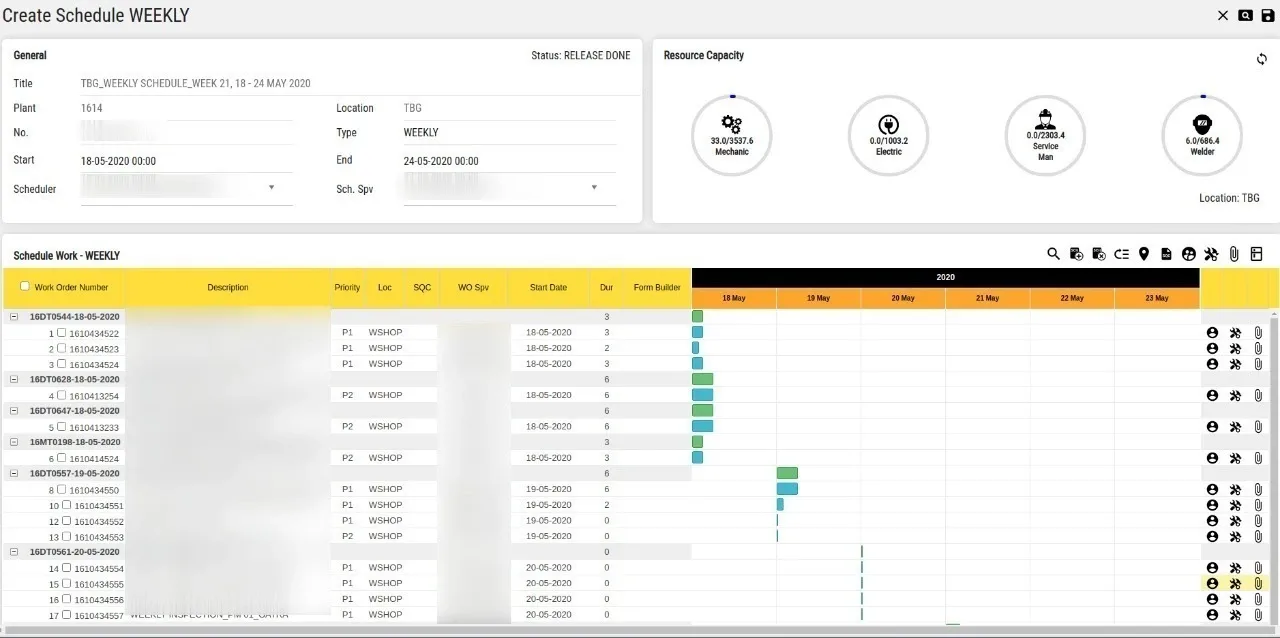The image size is (1280, 638).
Task: Check the box for work order 1610434554
Action: (67, 568)
